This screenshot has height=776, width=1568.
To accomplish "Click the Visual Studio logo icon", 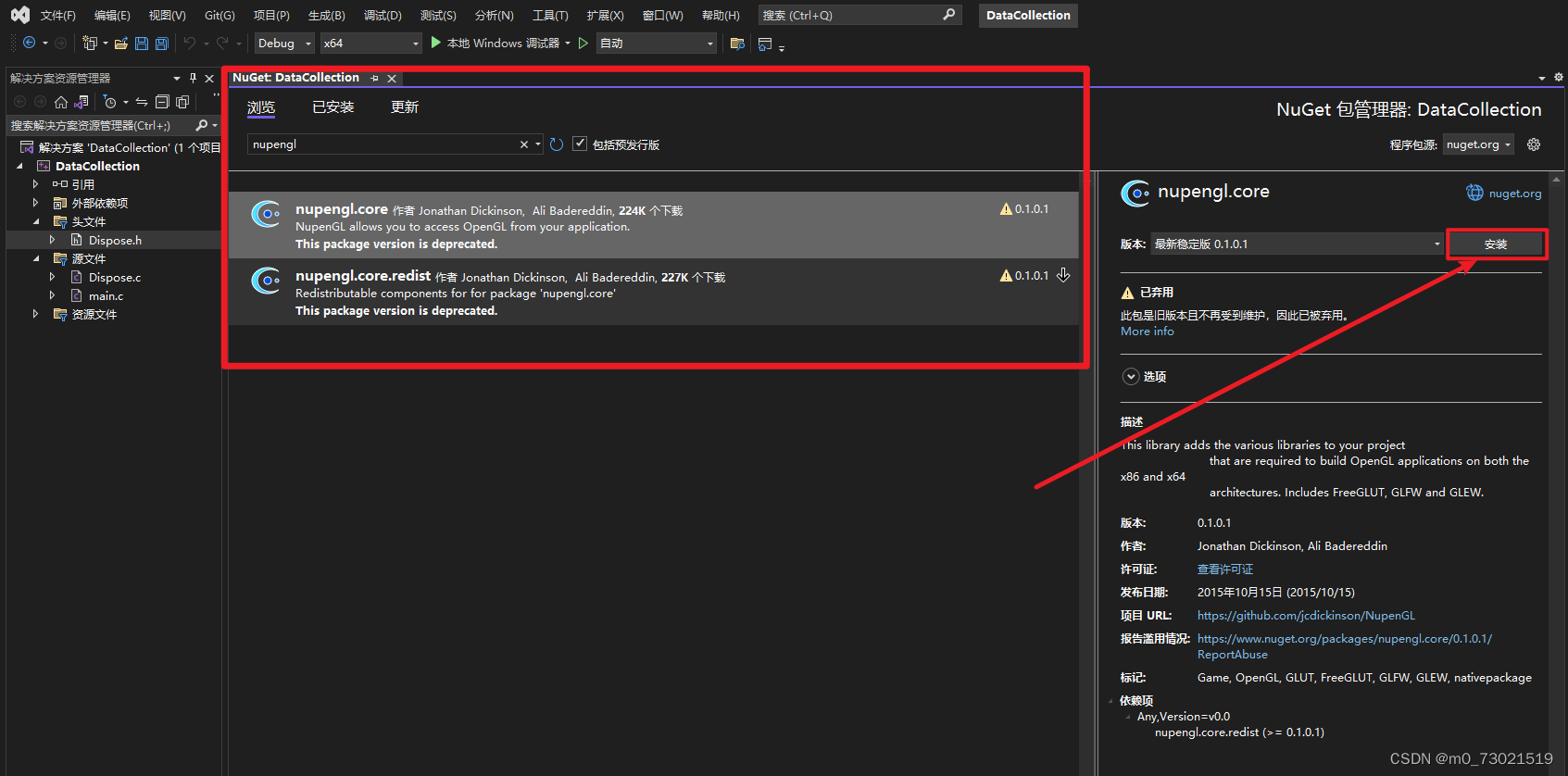I will (19, 15).
